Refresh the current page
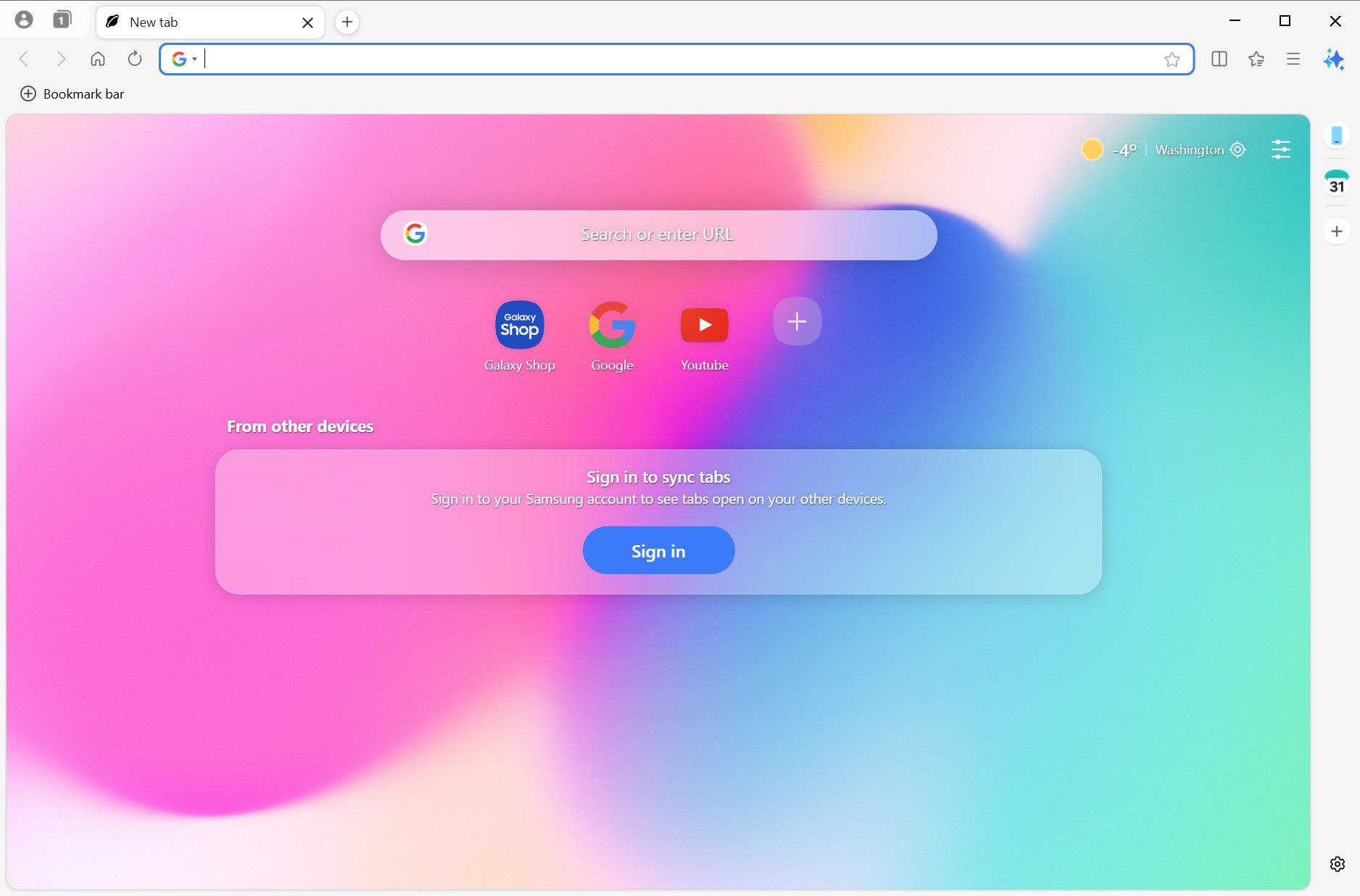1360x896 pixels. (134, 59)
